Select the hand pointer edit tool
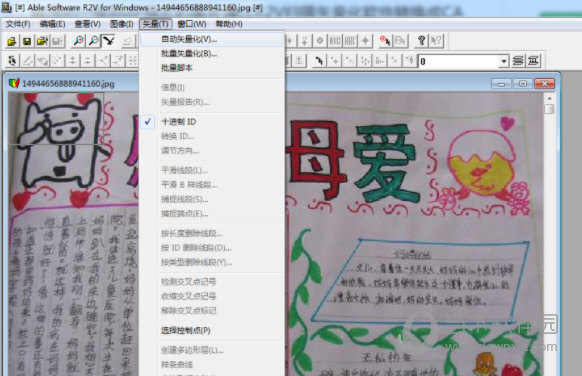Viewport: 582px width, 376px height. [x=12, y=61]
